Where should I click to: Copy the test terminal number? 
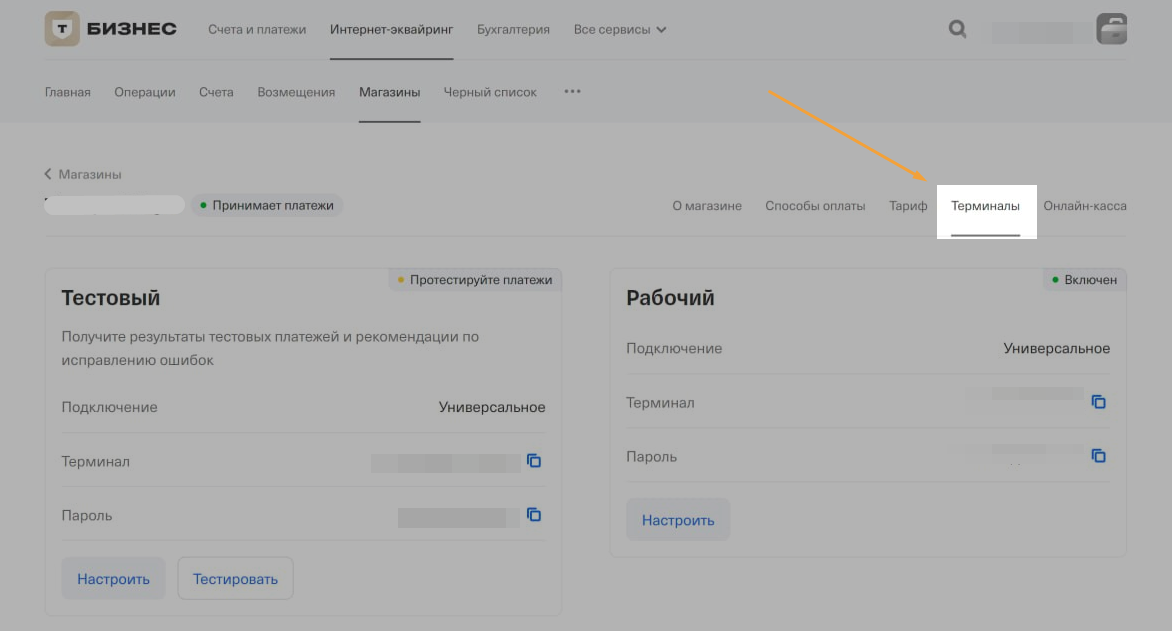click(534, 461)
